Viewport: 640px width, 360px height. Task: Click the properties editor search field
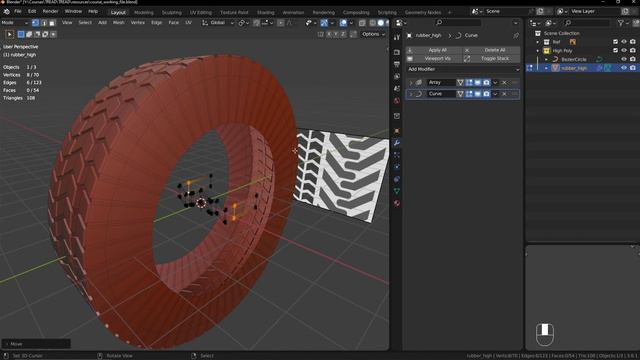coord(458,23)
